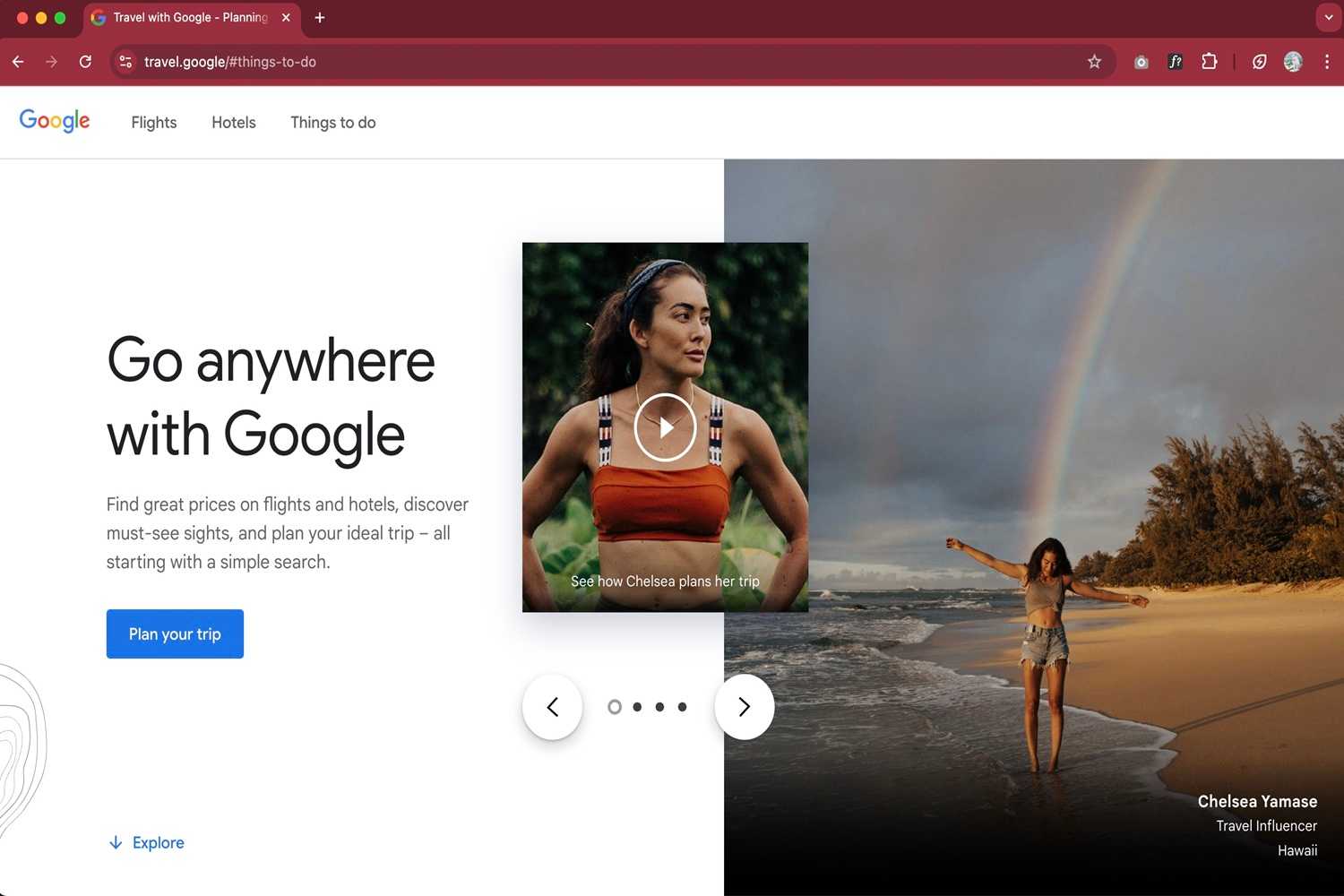Open Chrome three-dot menu
This screenshot has width=1344, height=896.
(x=1327, y=62)
